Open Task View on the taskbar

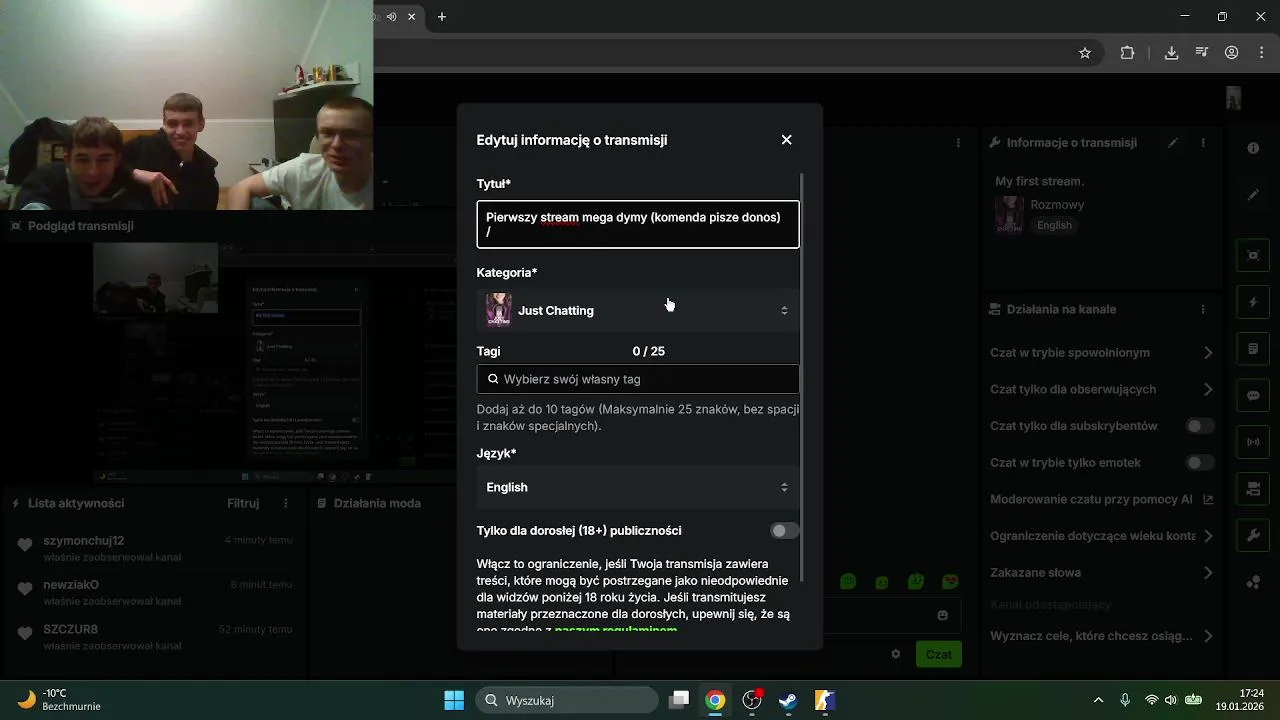(x=679, y=700)
